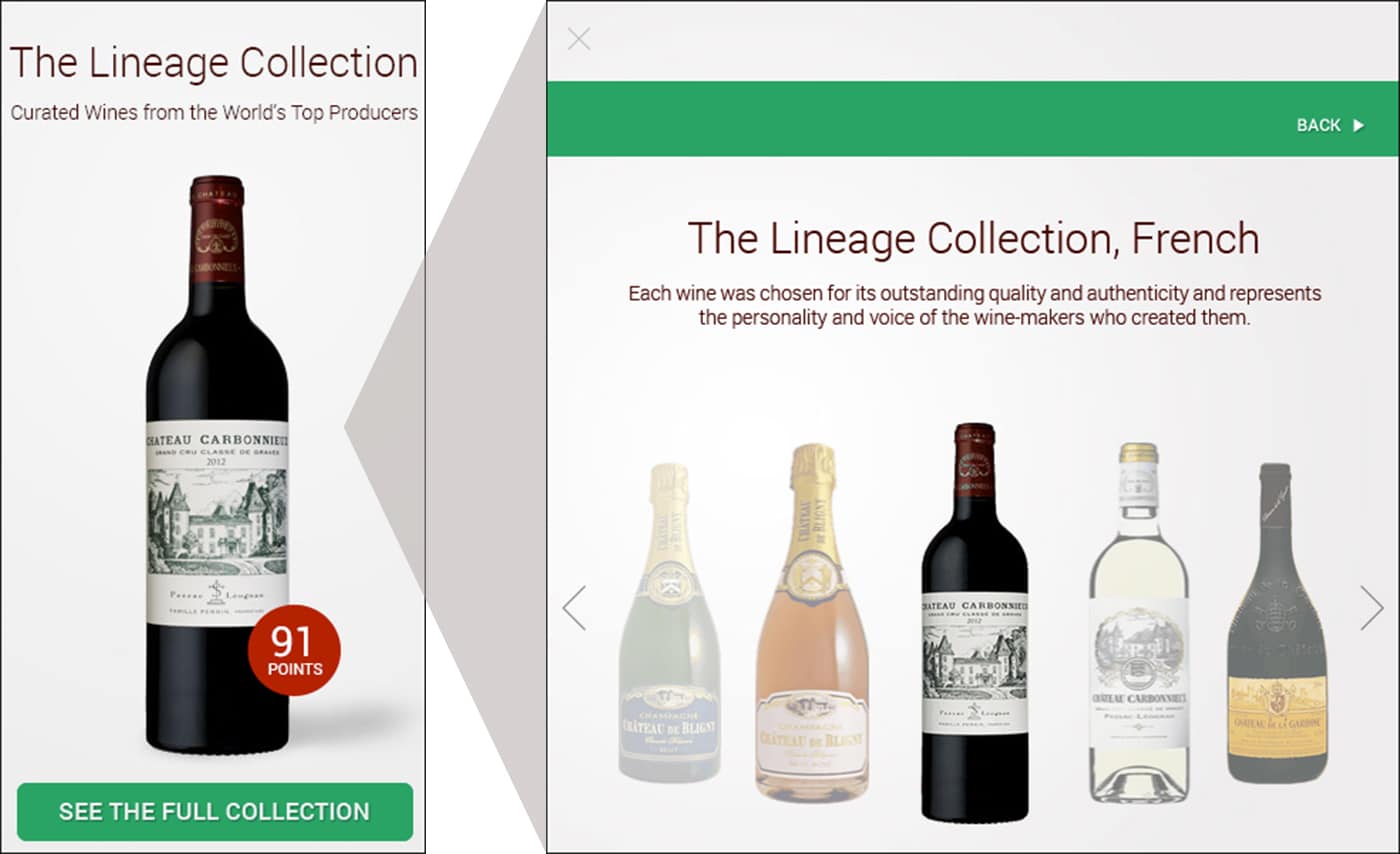Close the collection panel with the X icon
The height and width of the screenshot is (854, 1400).
pyautogui.click(x=579, y=39)
